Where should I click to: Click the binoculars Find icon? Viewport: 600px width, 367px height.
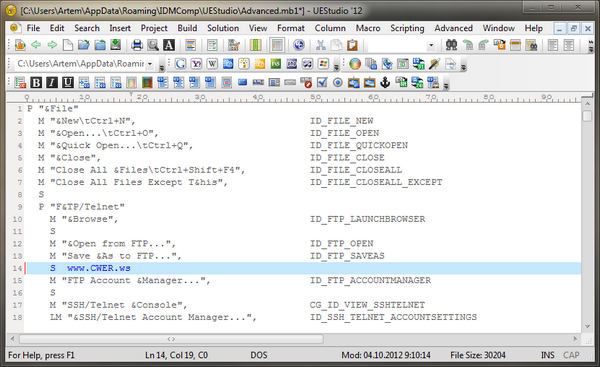pyautogui.click(x=452, y=45)
